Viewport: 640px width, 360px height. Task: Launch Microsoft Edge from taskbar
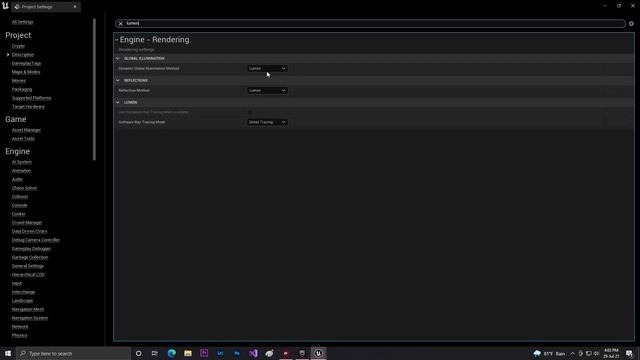tap(171, 353)
